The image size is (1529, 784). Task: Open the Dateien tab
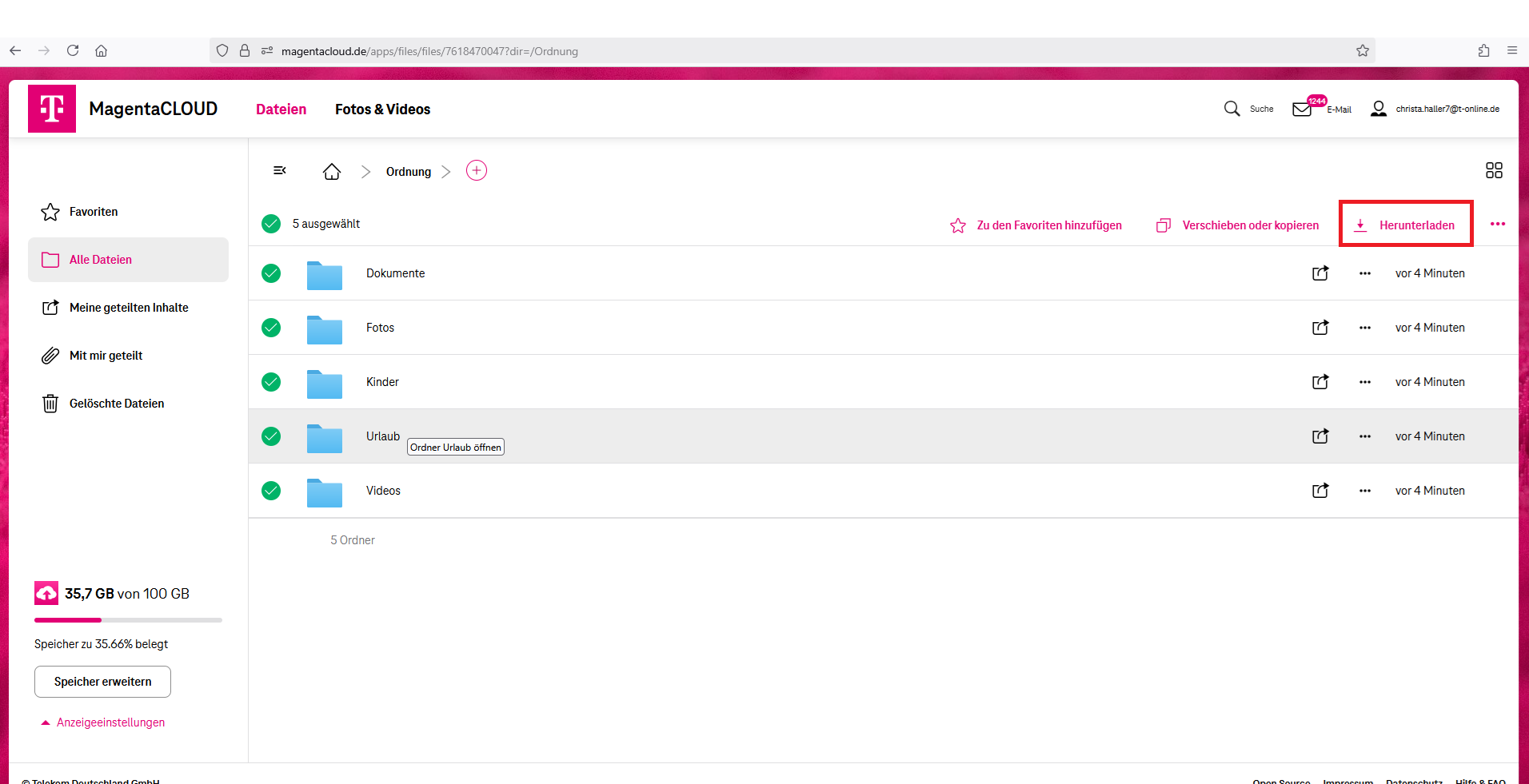281,109
